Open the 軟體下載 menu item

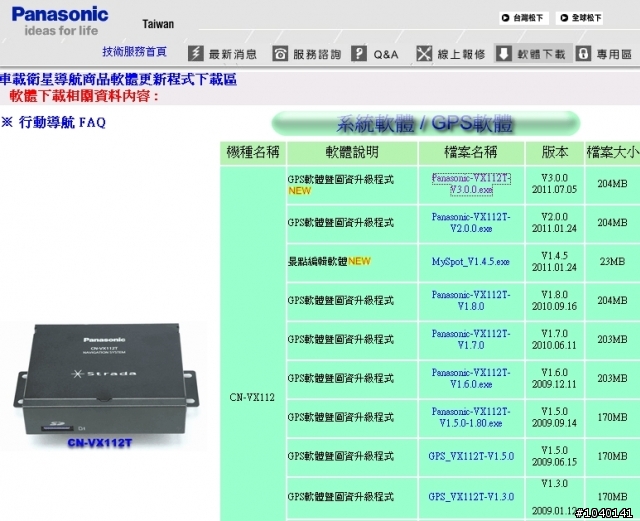(x=541, y=54)
